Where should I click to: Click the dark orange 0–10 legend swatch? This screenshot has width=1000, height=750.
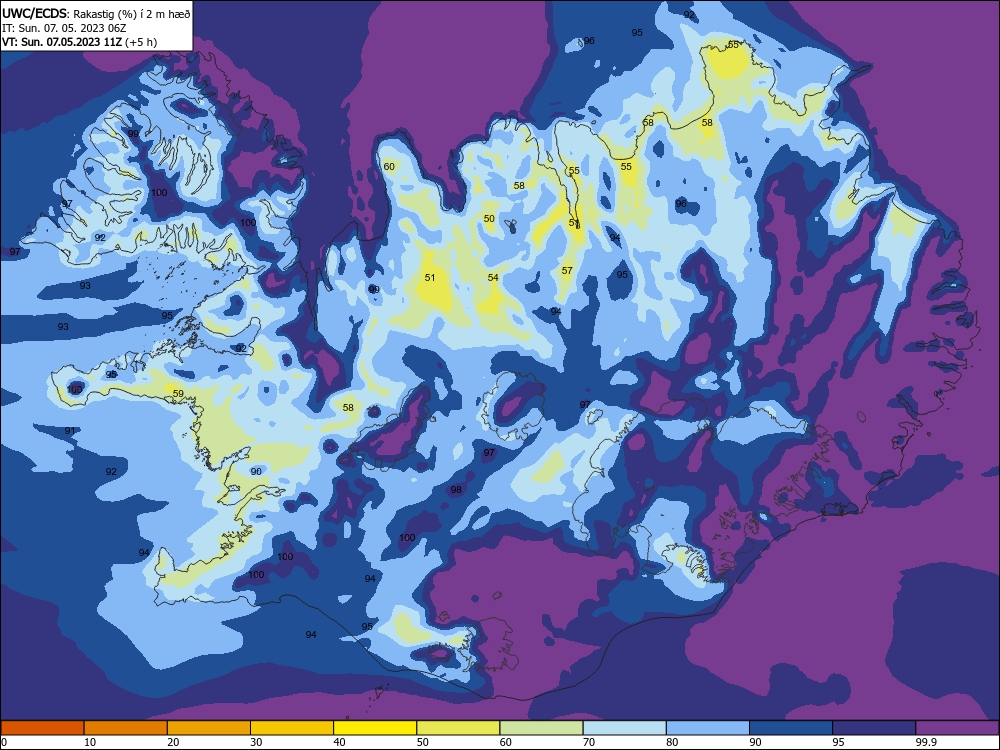pos(42,728)
